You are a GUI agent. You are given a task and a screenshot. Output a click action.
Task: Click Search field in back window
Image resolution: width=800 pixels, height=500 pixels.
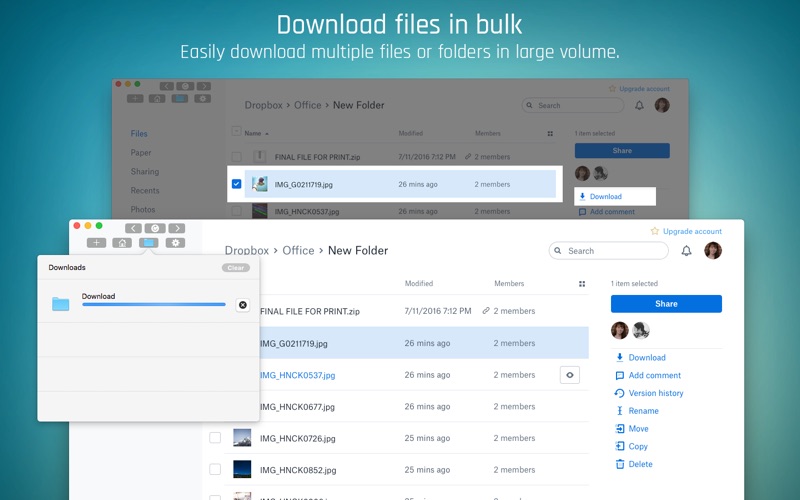click(x=572, y=105)
